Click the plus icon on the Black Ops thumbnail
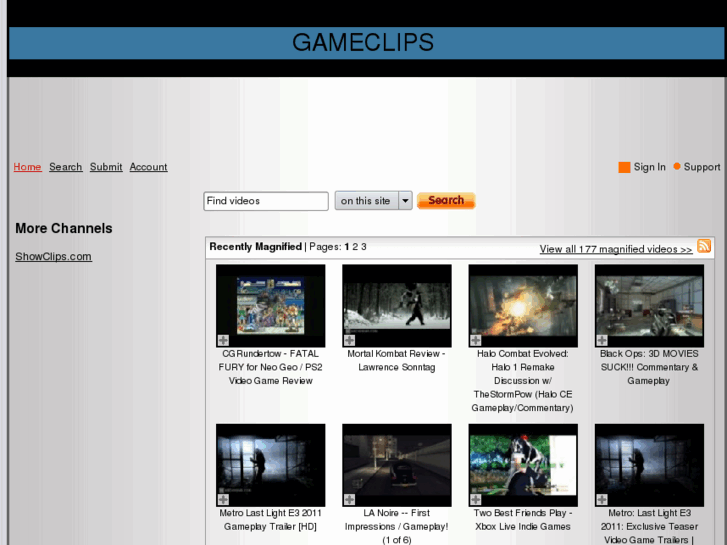 click(x=602, y=340)
